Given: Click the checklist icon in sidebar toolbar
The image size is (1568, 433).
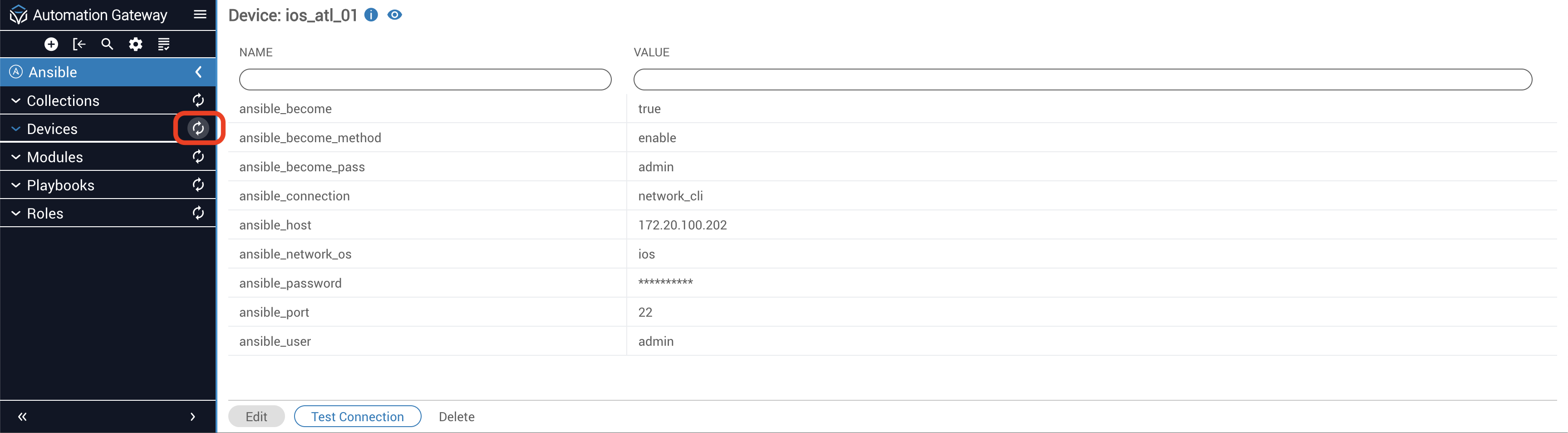Looking at the screenshot, I should pyautogui.click(x=164, y=44).
